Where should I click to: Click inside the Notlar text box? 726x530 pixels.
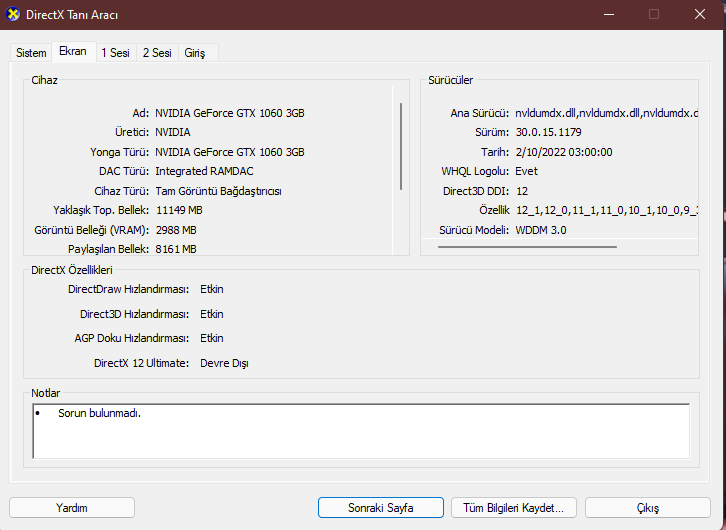(x=361, y=431)
